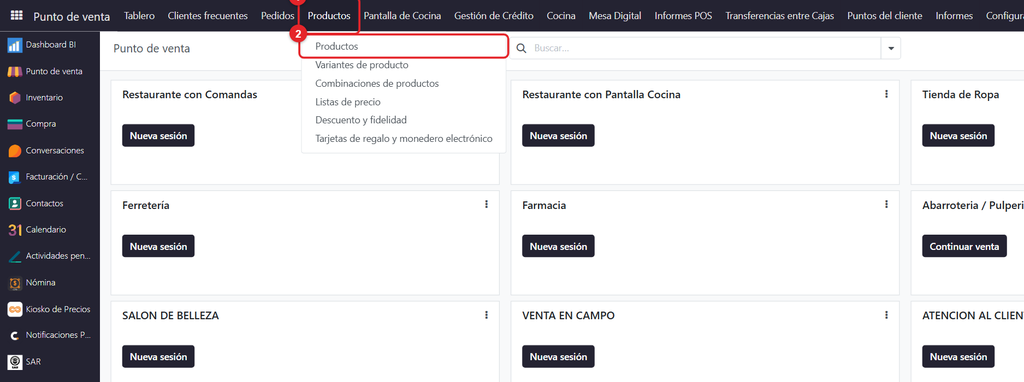The width and height of the screenshot is (1024, 382).
Task: Start Nueva sesión for Restaurante con Pantalla Cocina
Action: [558, 136]
